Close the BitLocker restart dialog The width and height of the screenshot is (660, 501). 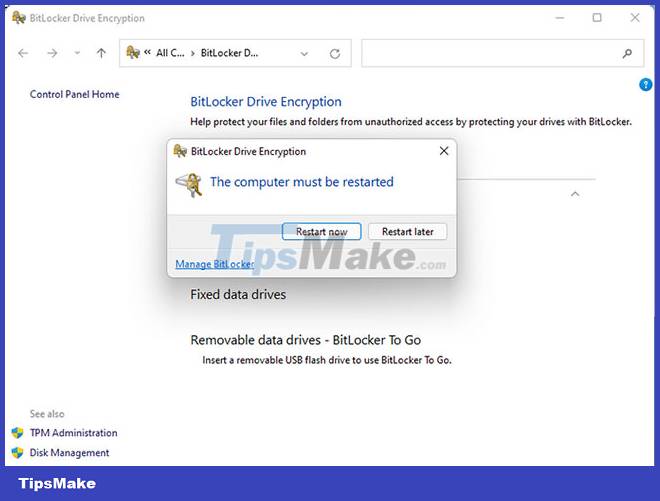click(x=444, y=151)
